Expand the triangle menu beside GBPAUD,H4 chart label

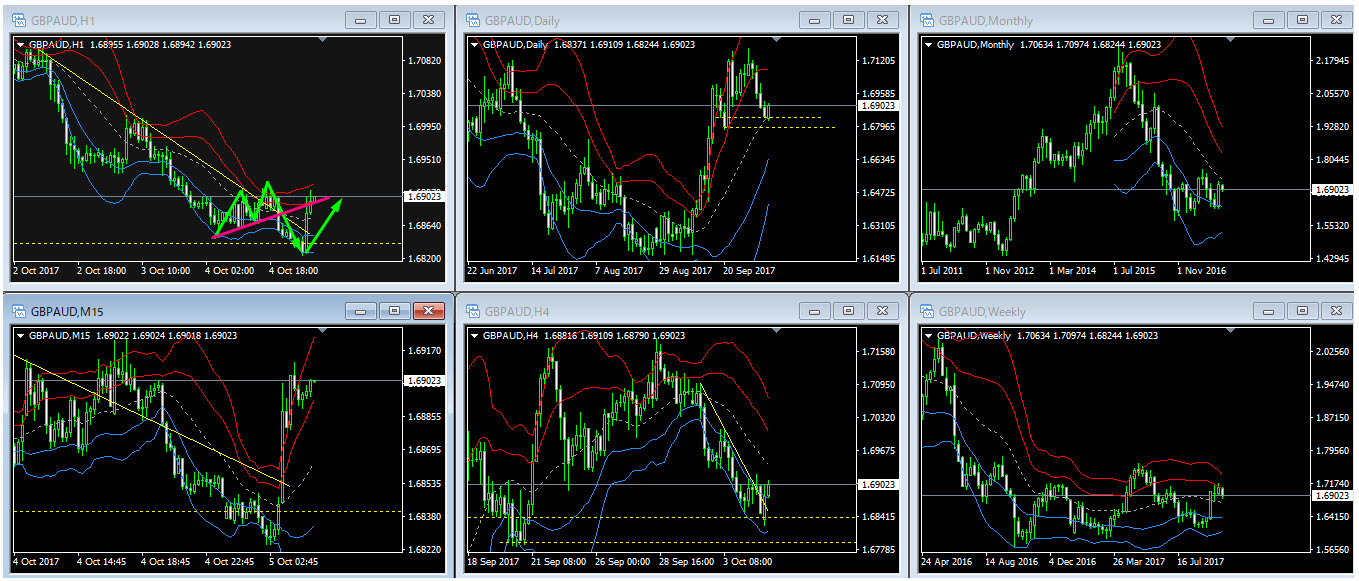tap(474, 336)
